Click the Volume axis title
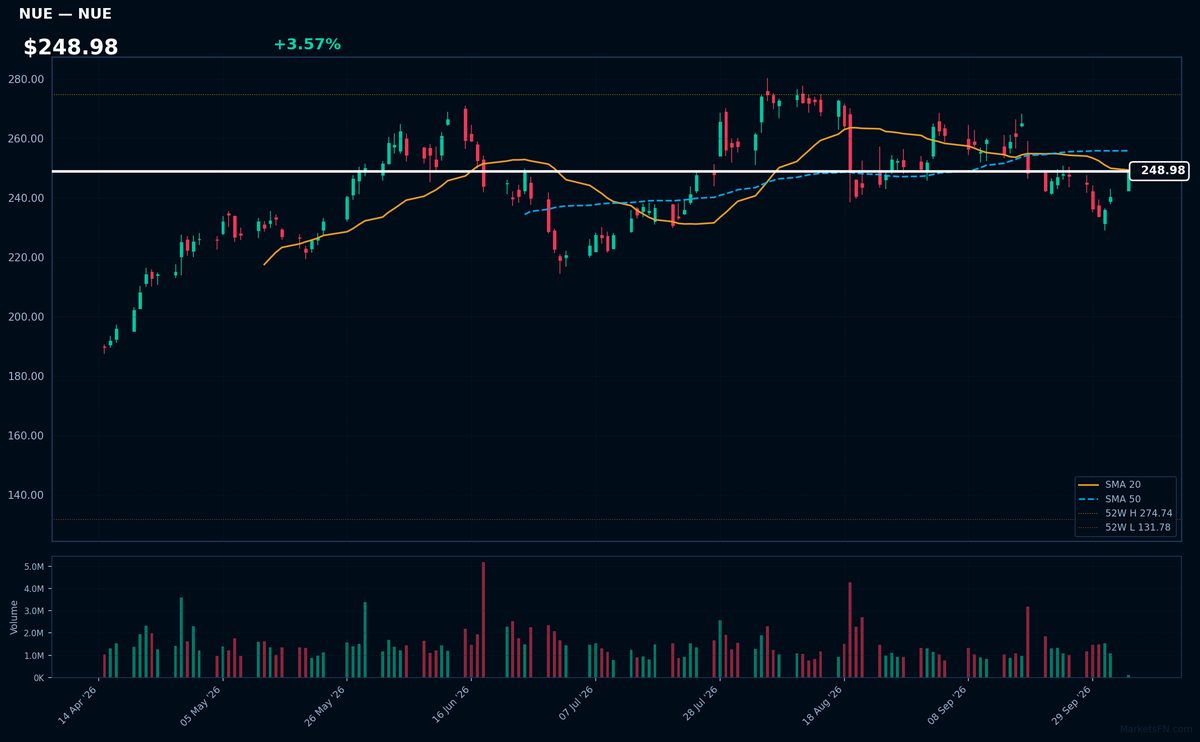This screenshot has width=1200, height=742. click(x=14, y=617)
